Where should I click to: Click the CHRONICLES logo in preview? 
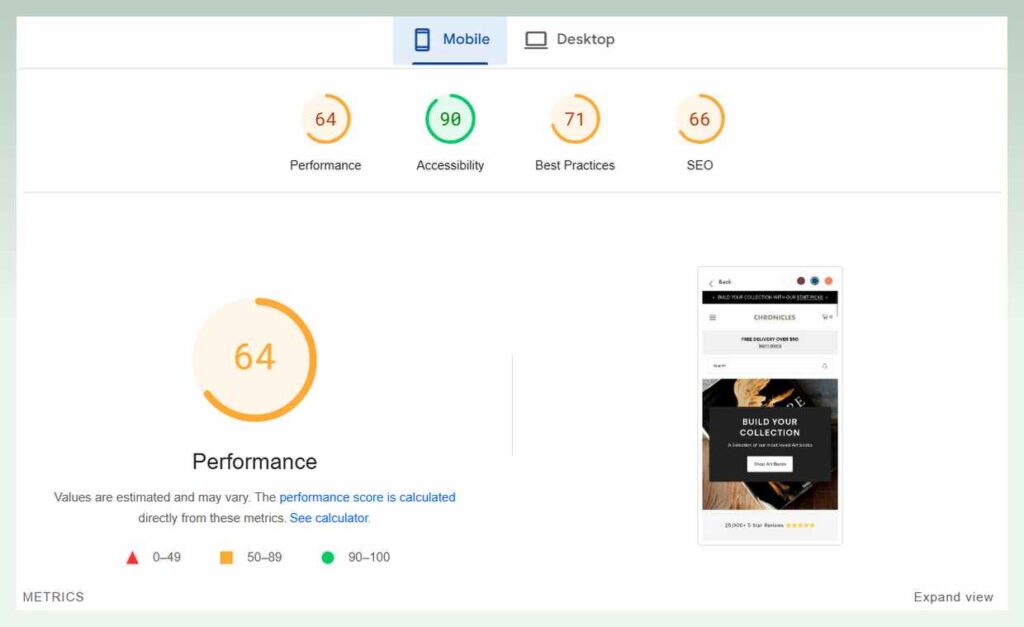(x=775, y=317)
